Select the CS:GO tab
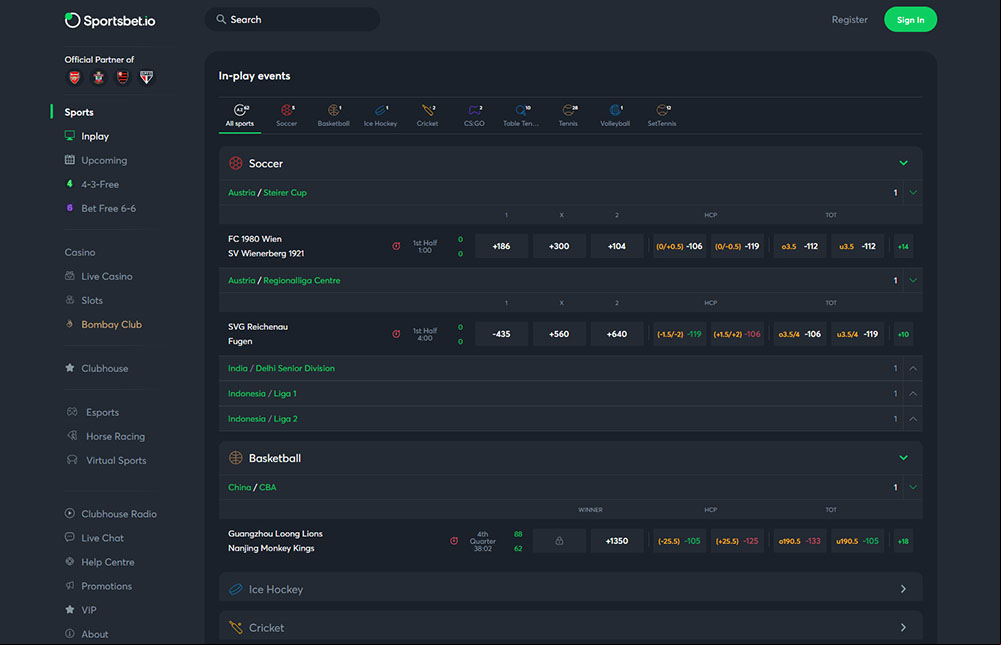 [474, 116]
